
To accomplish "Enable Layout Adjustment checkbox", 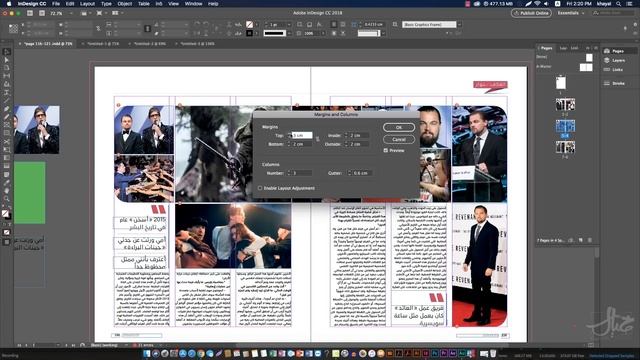I will pos(260,188).
